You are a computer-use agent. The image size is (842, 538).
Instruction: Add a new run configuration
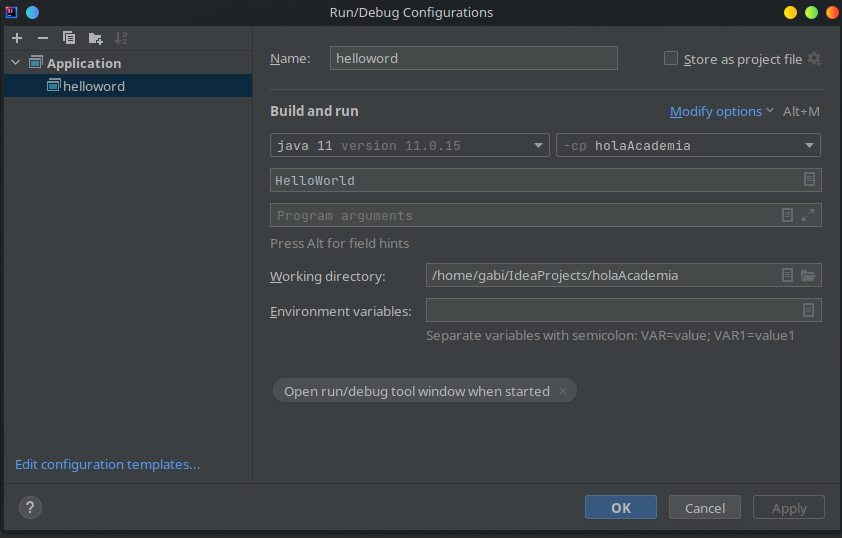[x=17, y=38]
